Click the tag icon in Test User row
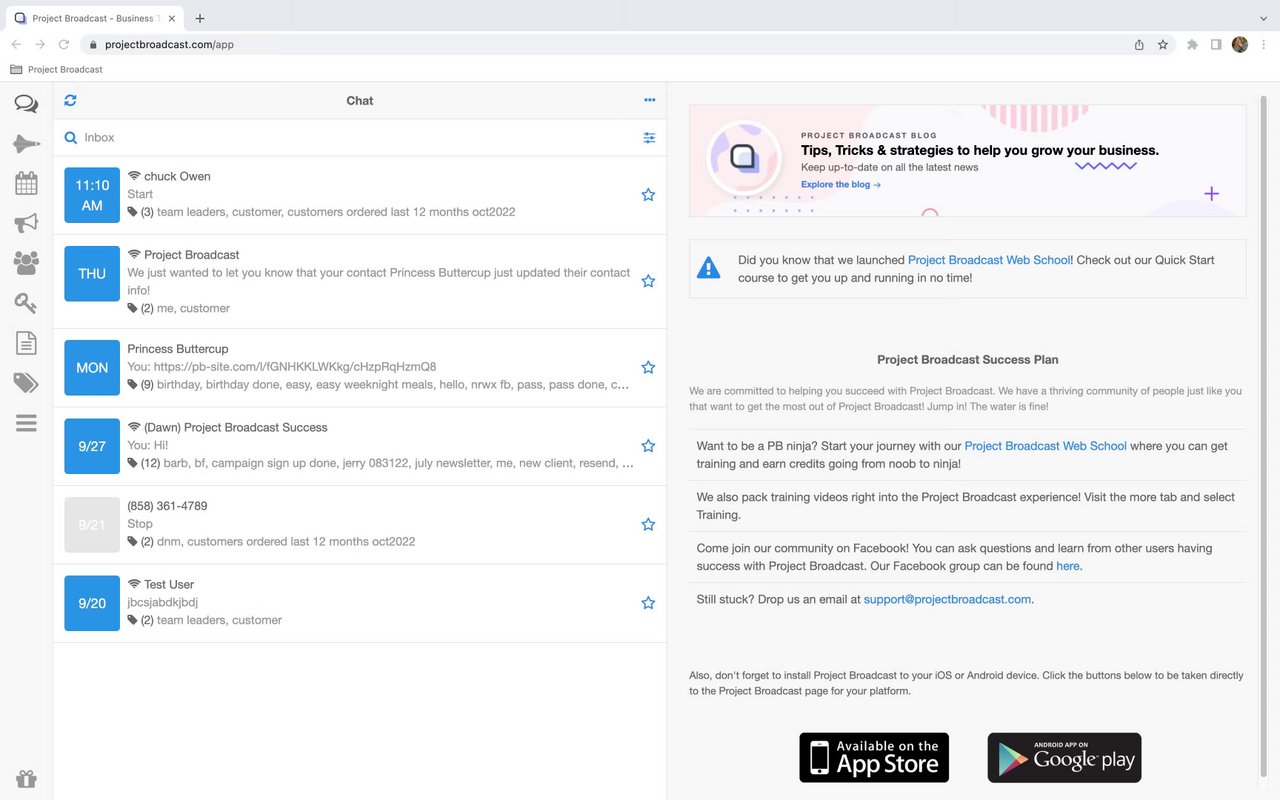1280x800 pixels. click(133, 620)
